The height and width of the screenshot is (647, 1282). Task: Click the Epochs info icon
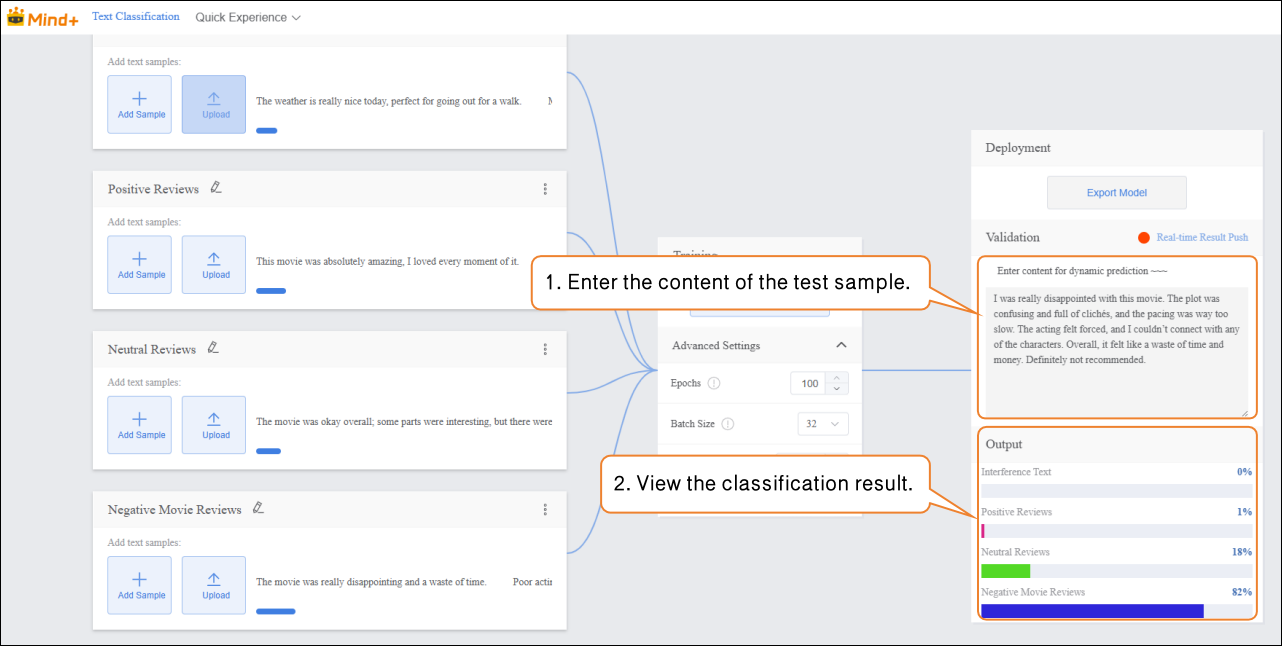pos(714,384)
